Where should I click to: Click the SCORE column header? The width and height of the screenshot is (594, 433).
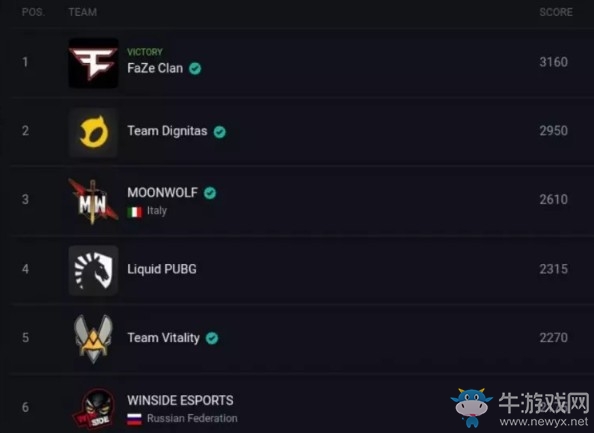click(x=556, y=12)
